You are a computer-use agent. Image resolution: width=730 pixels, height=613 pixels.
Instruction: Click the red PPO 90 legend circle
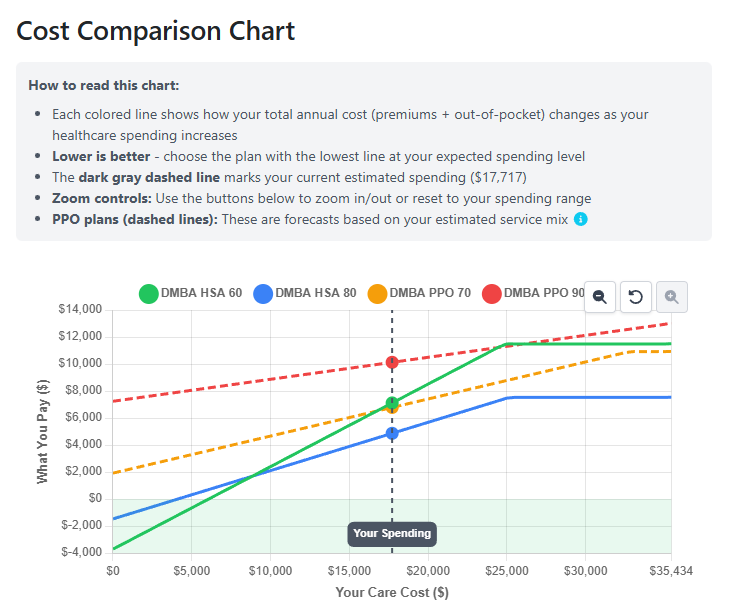click(492, 294)
